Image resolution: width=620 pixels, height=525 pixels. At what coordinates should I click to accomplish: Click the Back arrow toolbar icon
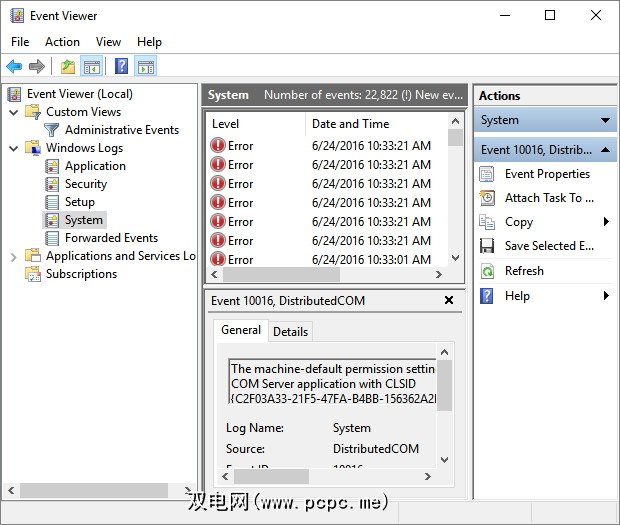point(14,67)
